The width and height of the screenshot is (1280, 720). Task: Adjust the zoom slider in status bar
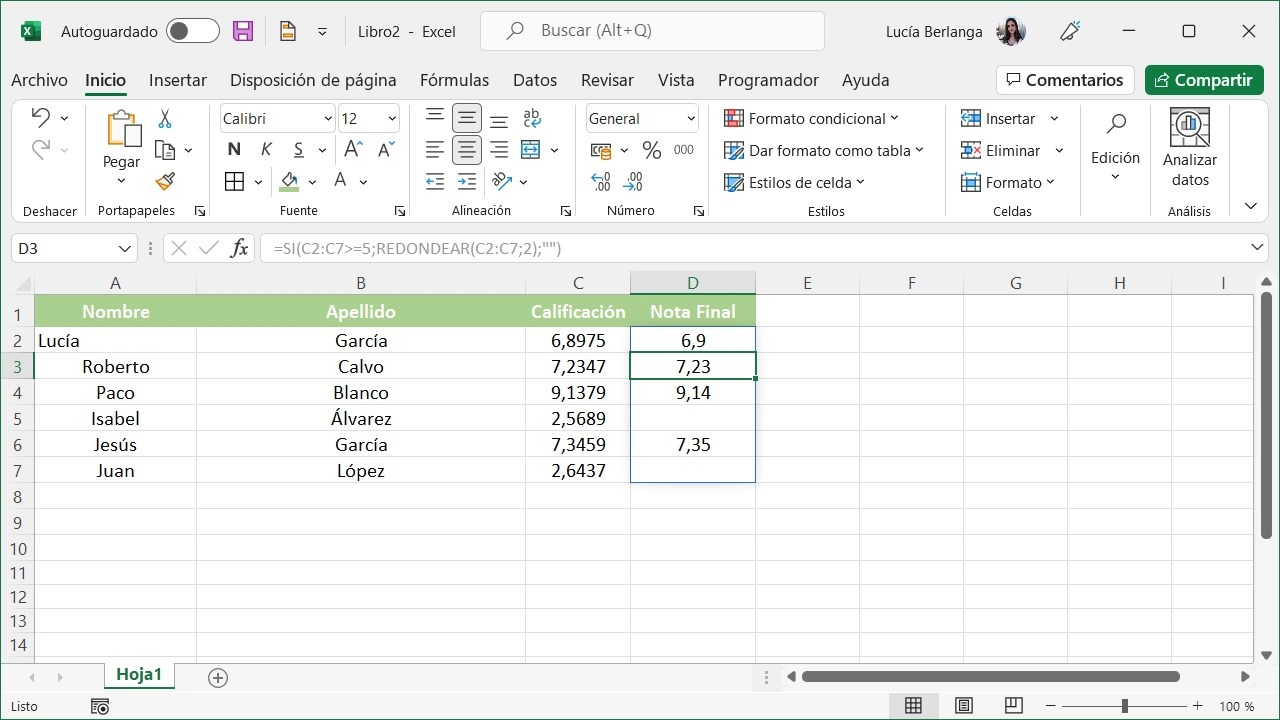pos(1124,705)
